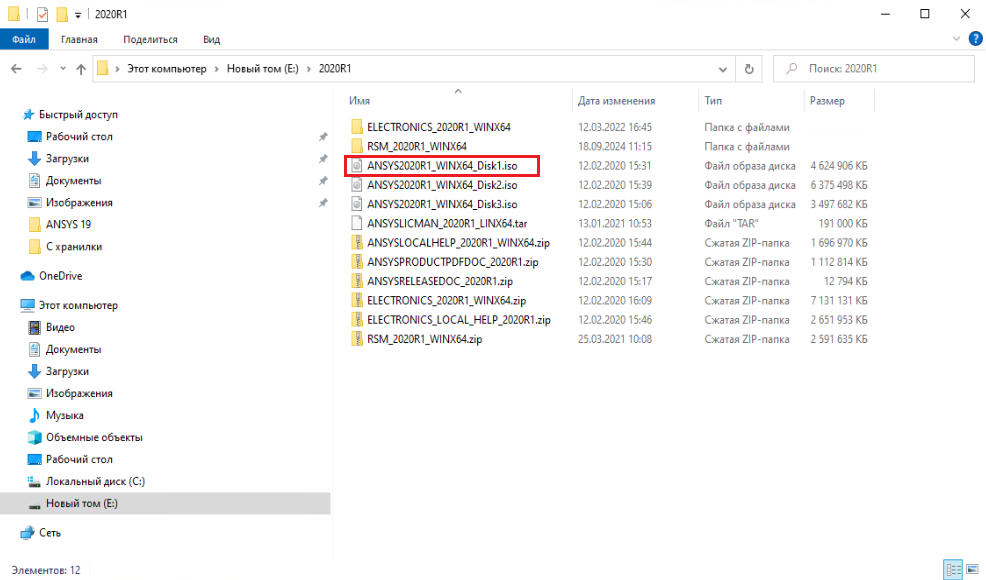Click the Properties quick access toolbar icon

pyautogui.click(x=42, y=14)
